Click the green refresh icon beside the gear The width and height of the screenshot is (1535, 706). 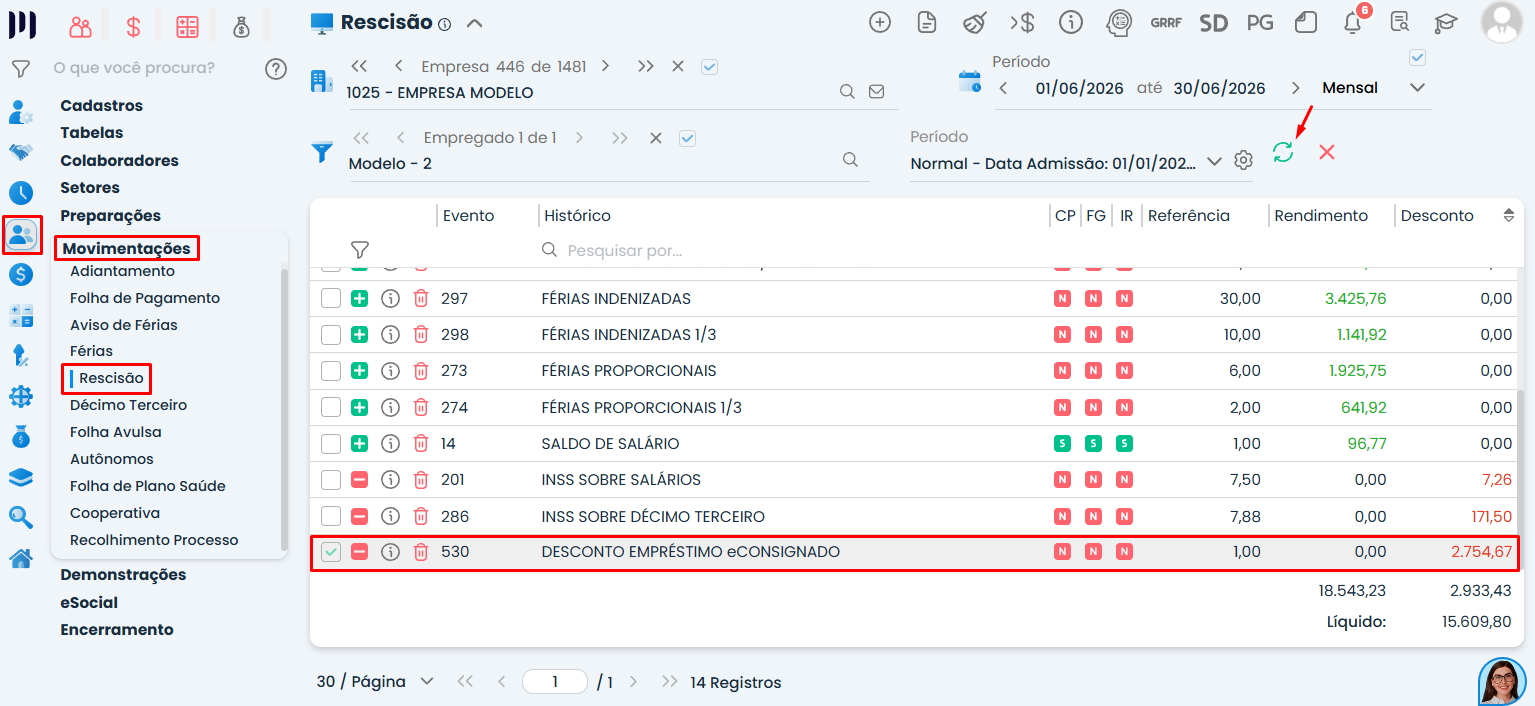click(x=1283, y=152)
